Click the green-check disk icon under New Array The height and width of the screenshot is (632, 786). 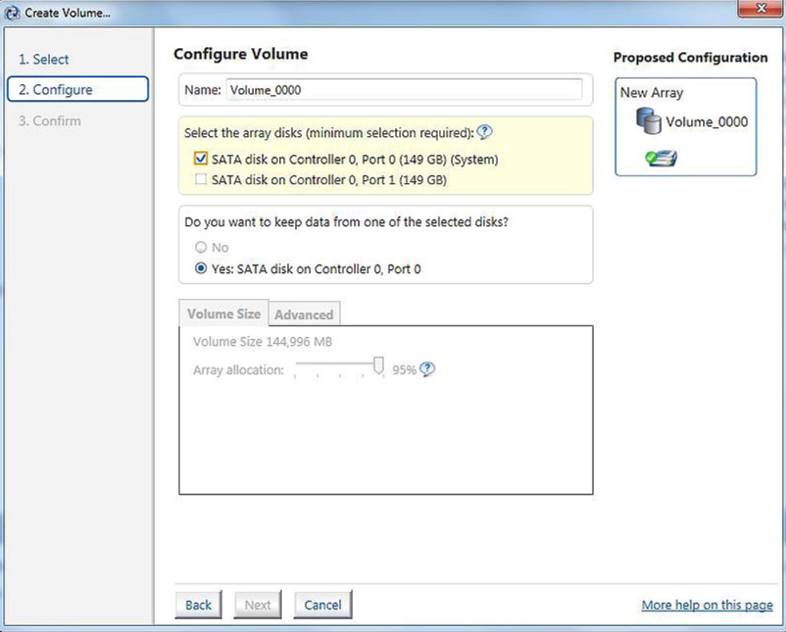(661, 158)
